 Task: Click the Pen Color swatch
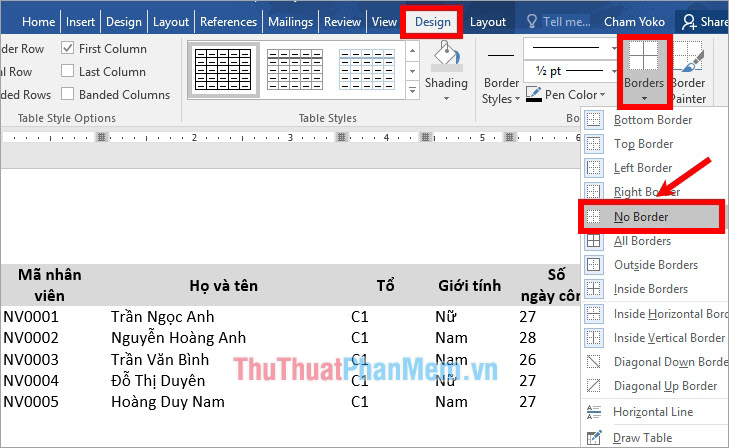coord(533,95)
